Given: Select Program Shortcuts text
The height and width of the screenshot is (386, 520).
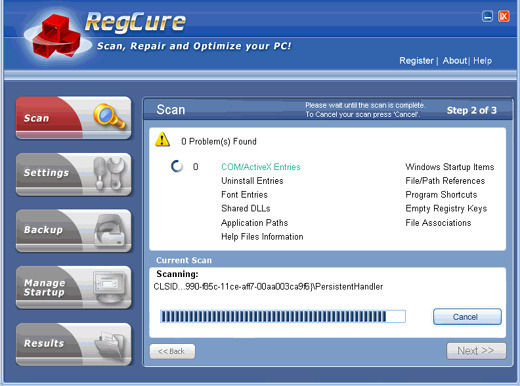Looking at the screenshot, I should [441, 195].
